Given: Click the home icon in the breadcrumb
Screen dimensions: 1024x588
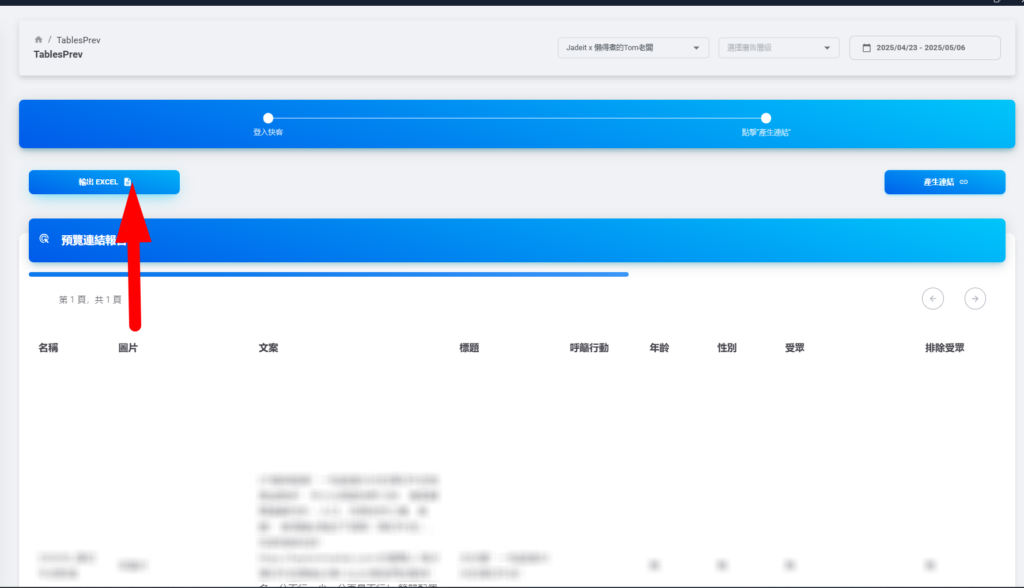Looking at the screenshot, I should point(38,40).
